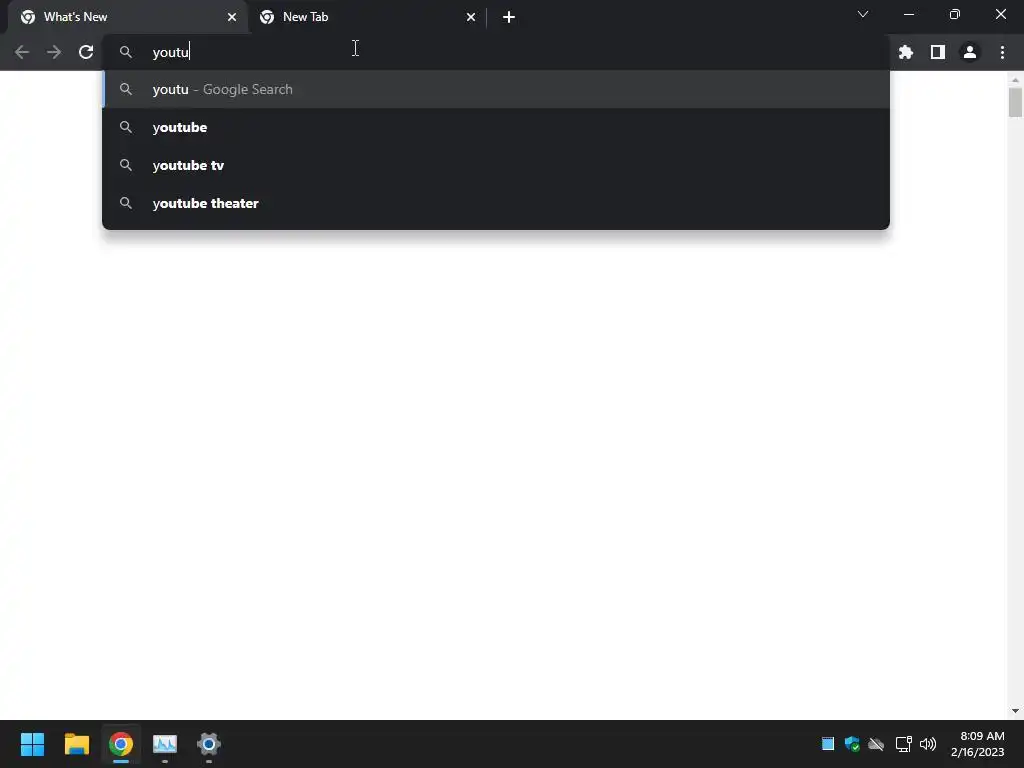The image size is (1024, 768).
Task: Open File Explorer from the taskbar
Action: tap(76, 744)
